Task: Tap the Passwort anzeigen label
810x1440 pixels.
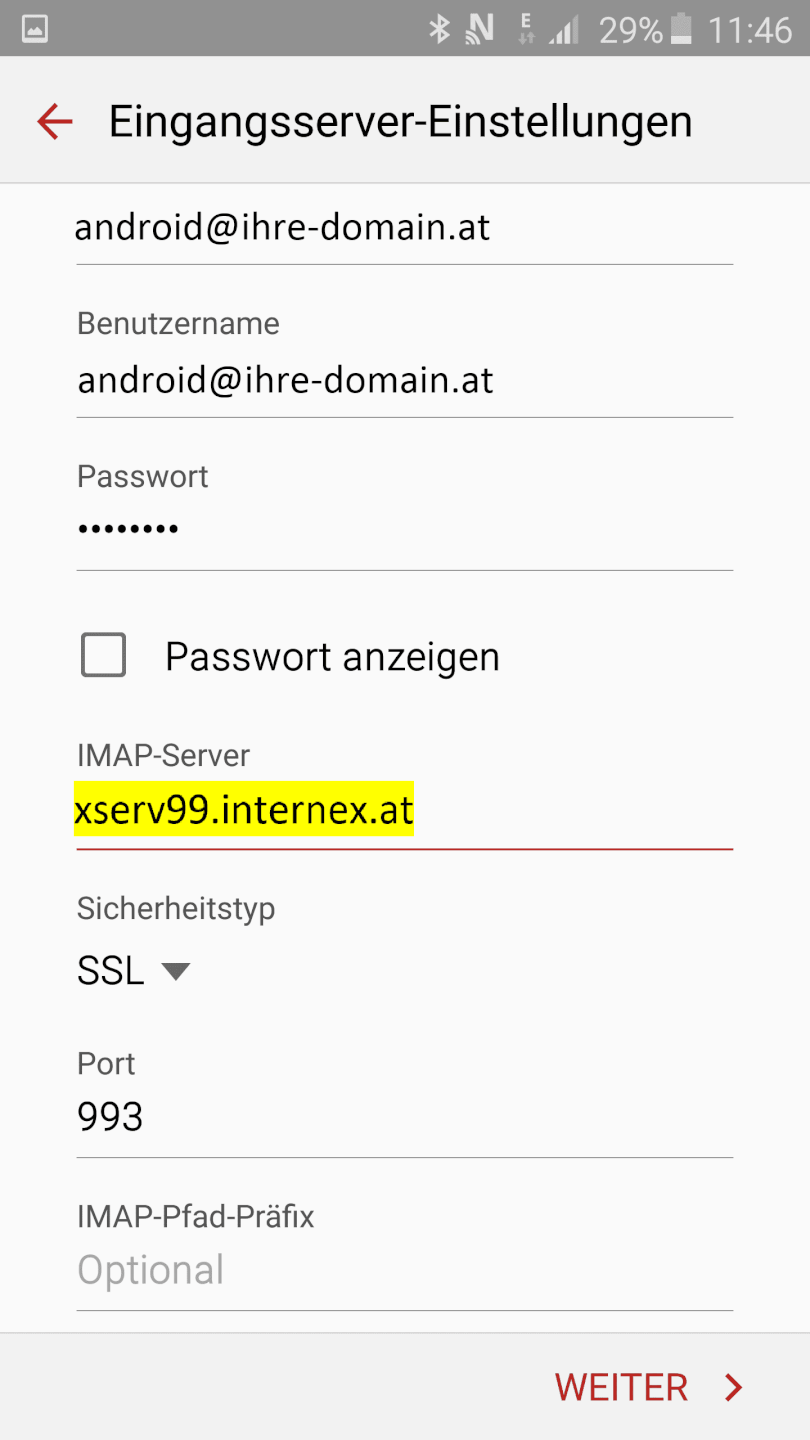Action: tap(332, 657)
